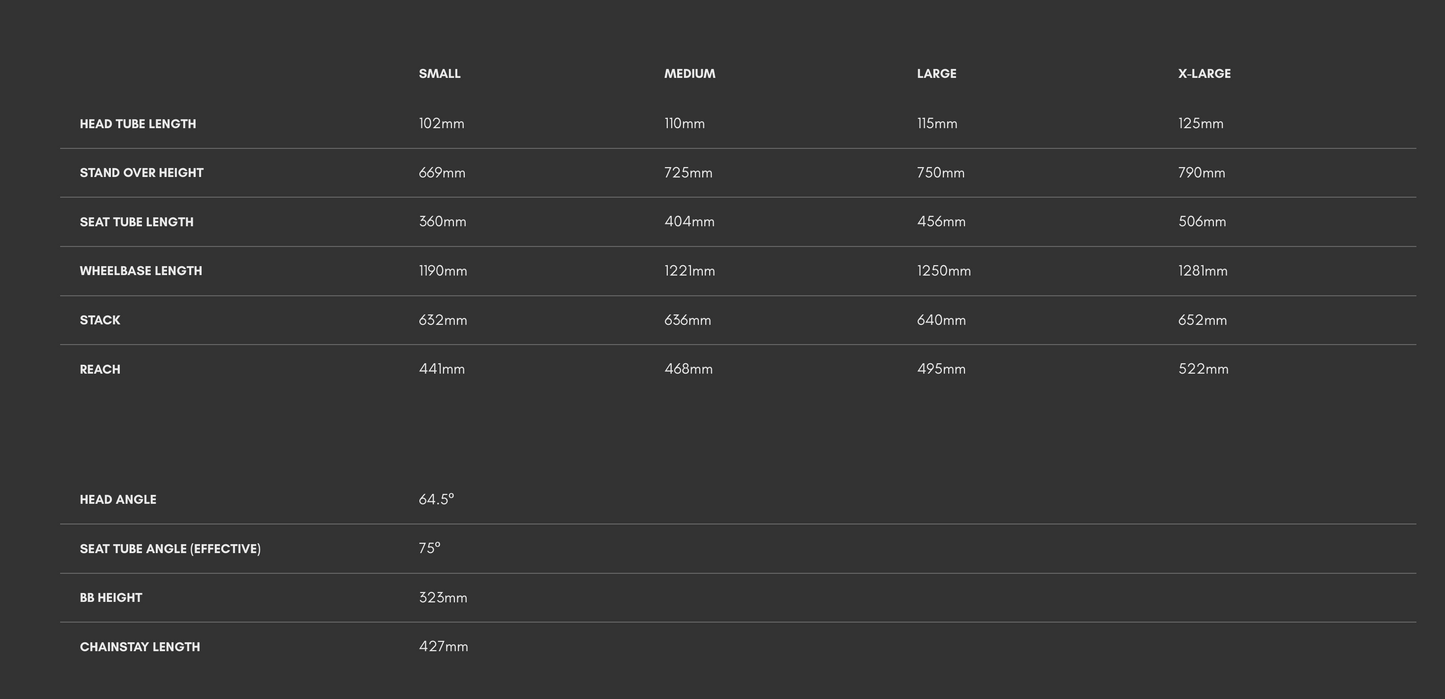Select the STAND OVER HEIGHT row label

[141, 173]
